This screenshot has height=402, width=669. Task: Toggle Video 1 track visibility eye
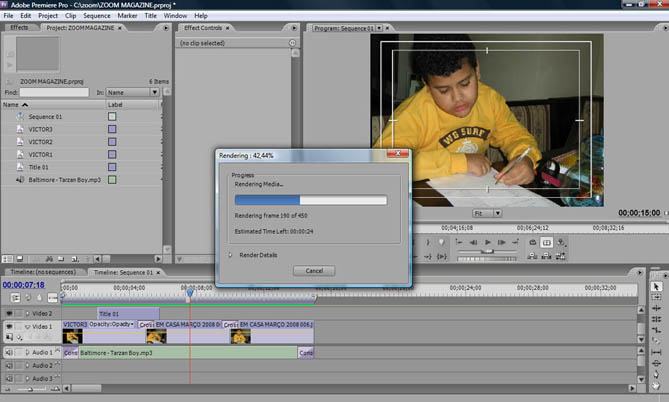click(x=10, y=326)
